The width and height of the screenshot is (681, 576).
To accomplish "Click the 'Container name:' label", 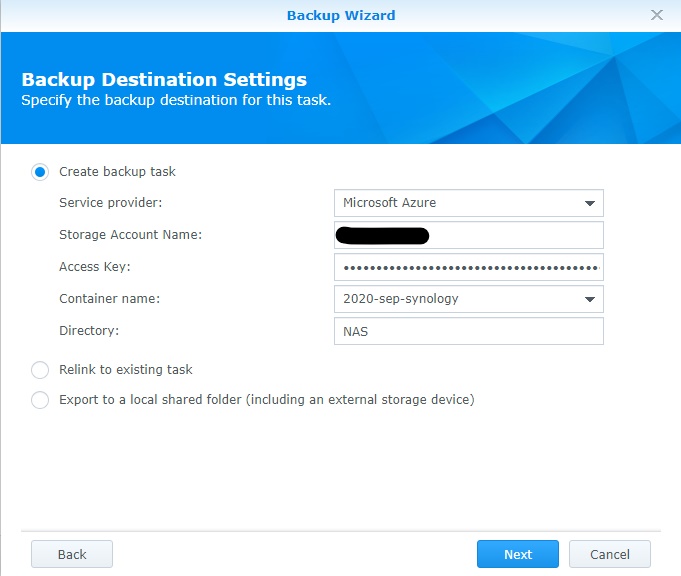I will point(109,299).
